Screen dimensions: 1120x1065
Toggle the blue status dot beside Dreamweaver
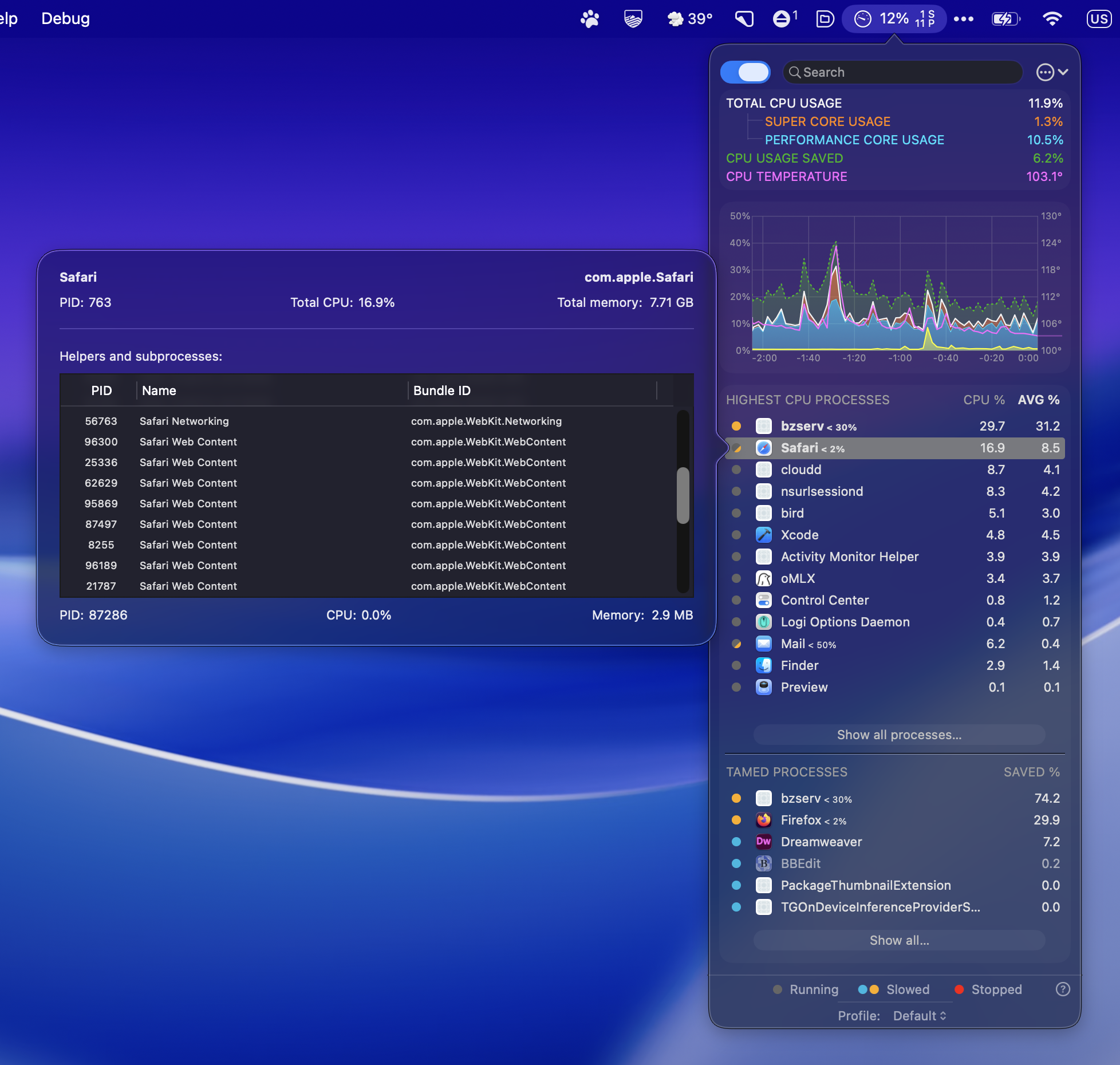pos(736,842)
